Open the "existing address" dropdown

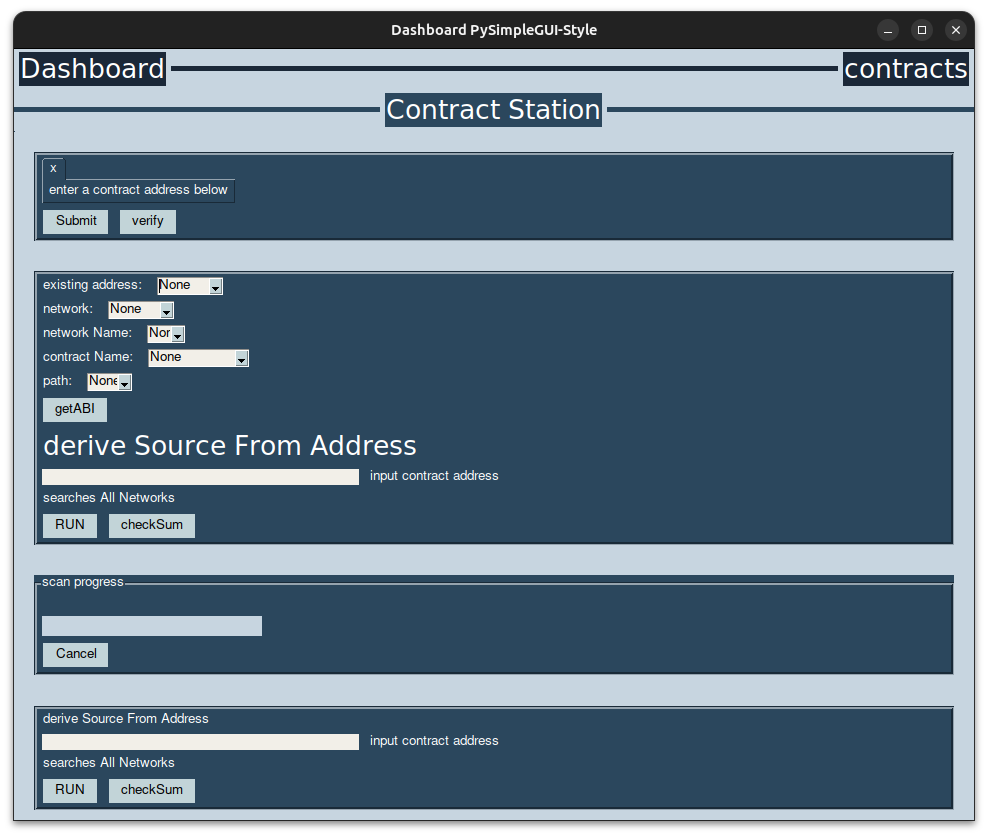tap(188, 285)
